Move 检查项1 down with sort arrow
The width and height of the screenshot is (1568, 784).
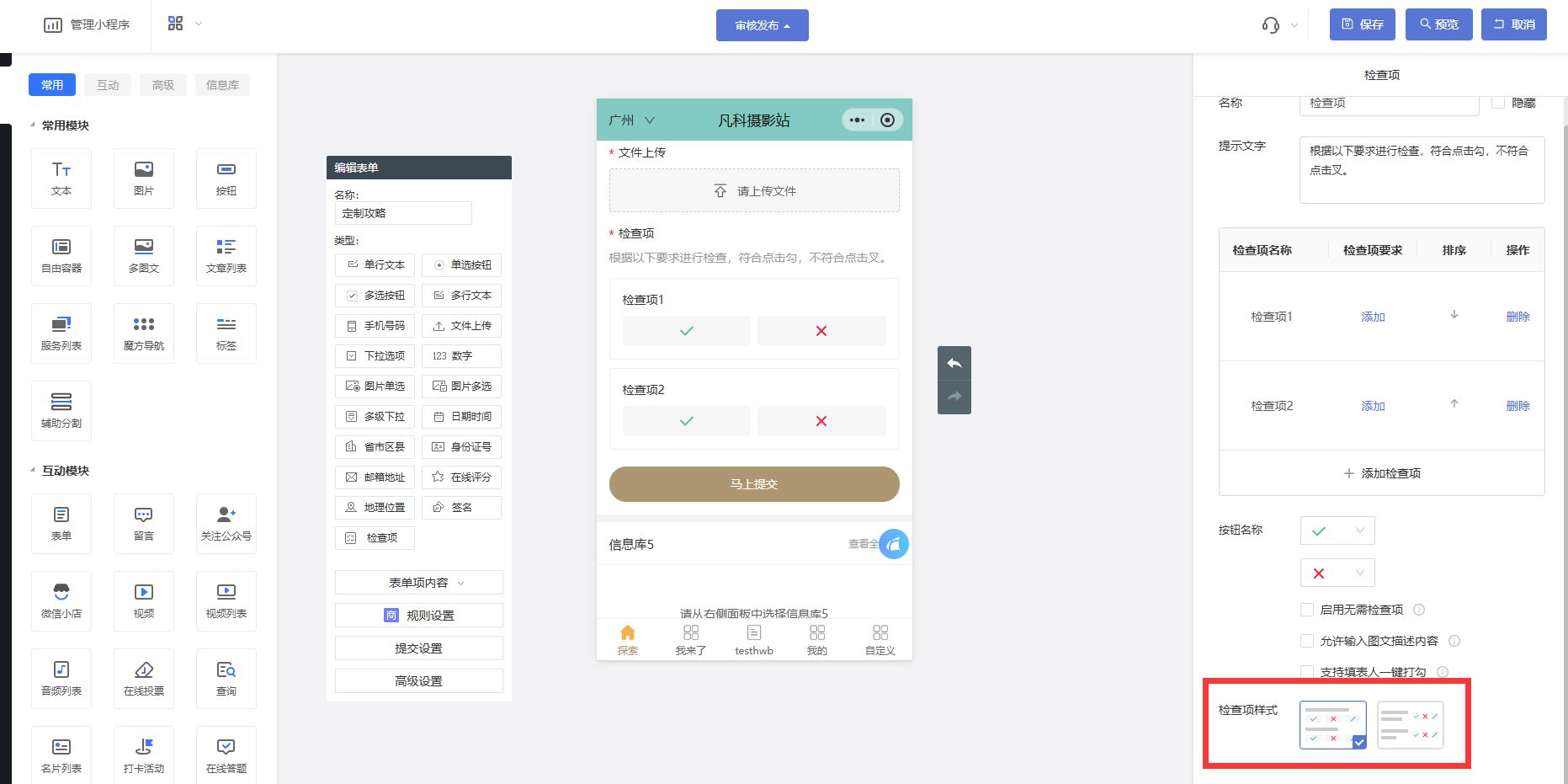pos(1454,315)
